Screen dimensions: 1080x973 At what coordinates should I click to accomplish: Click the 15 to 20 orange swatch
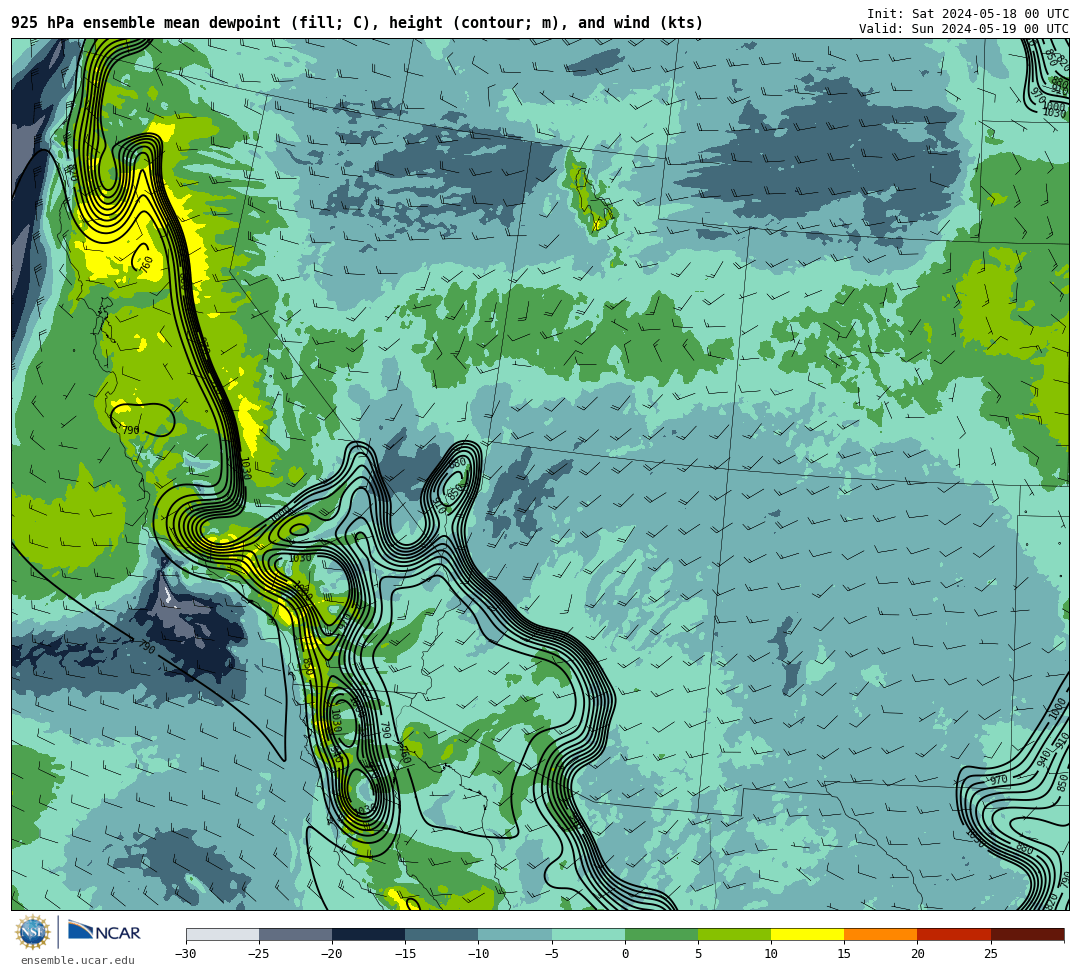tap(881, 934)
